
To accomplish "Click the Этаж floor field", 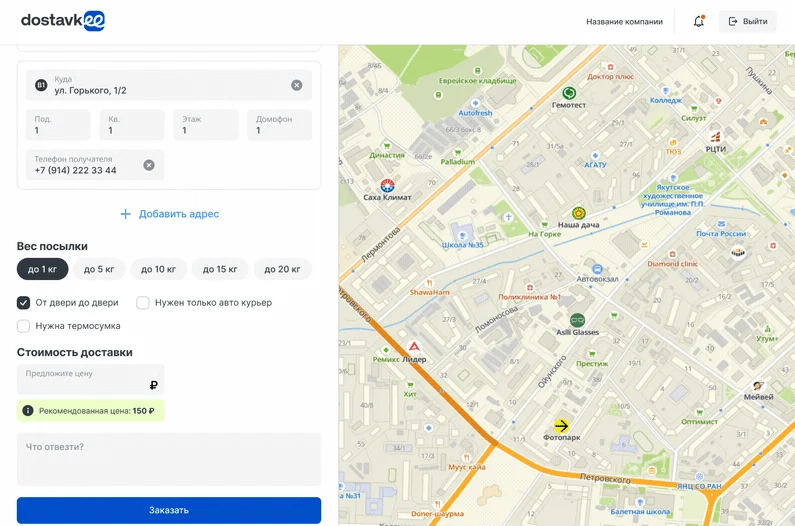I will pos(206,125).
